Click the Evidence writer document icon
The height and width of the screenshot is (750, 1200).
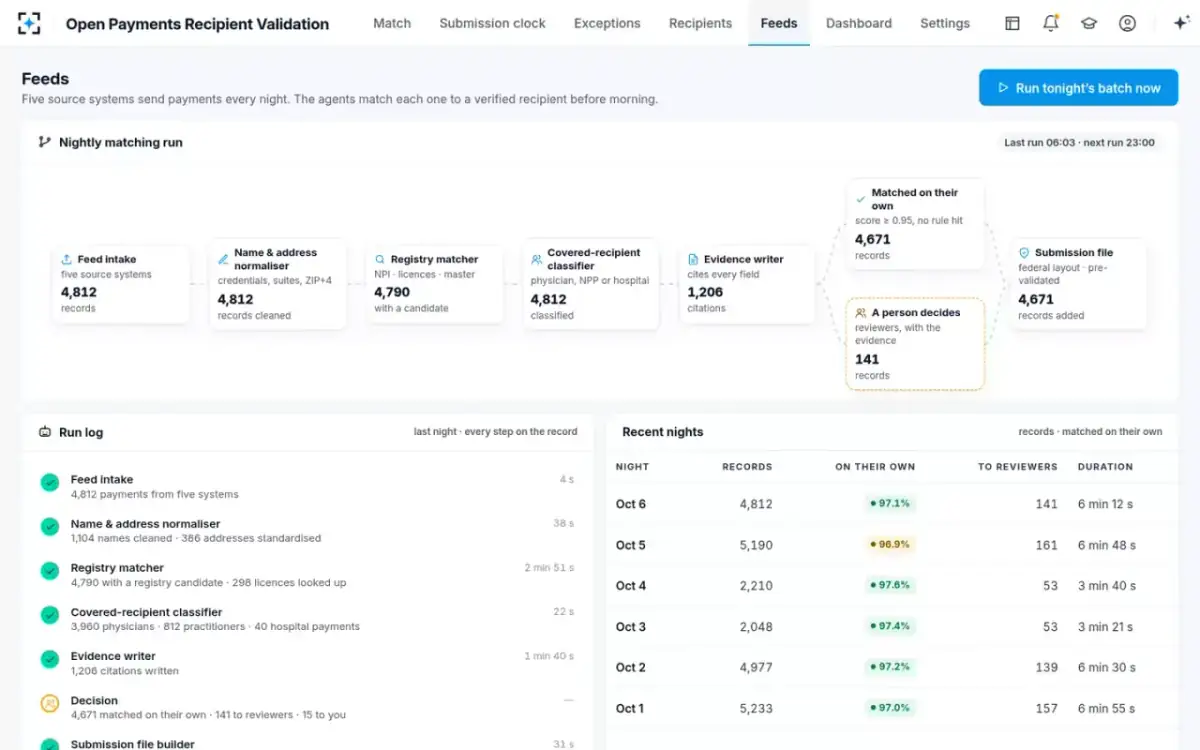693,259
